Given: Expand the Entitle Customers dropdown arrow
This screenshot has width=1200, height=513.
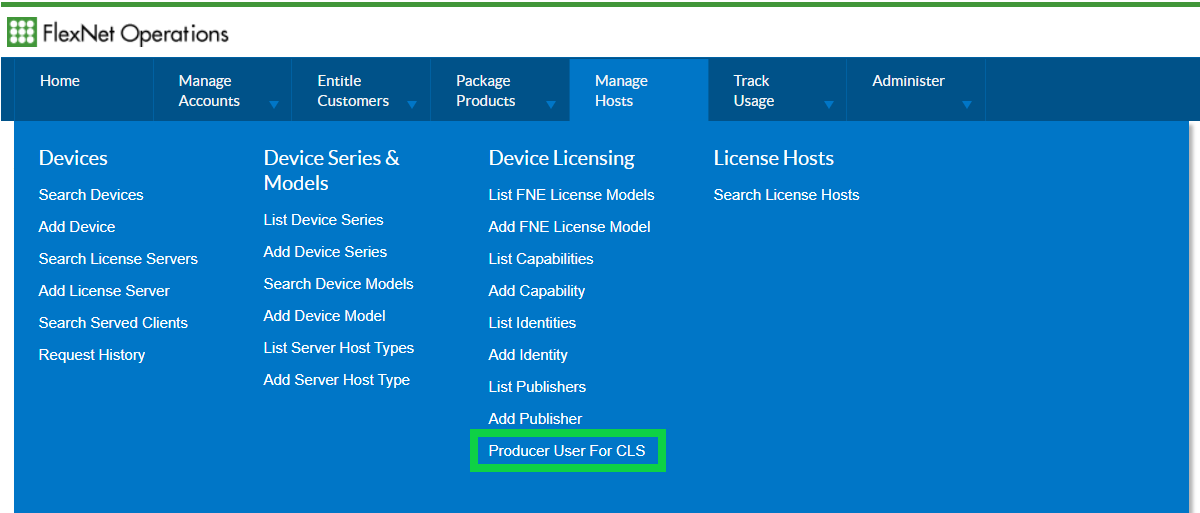Looking at the screenshot, I should click(411, 104).
